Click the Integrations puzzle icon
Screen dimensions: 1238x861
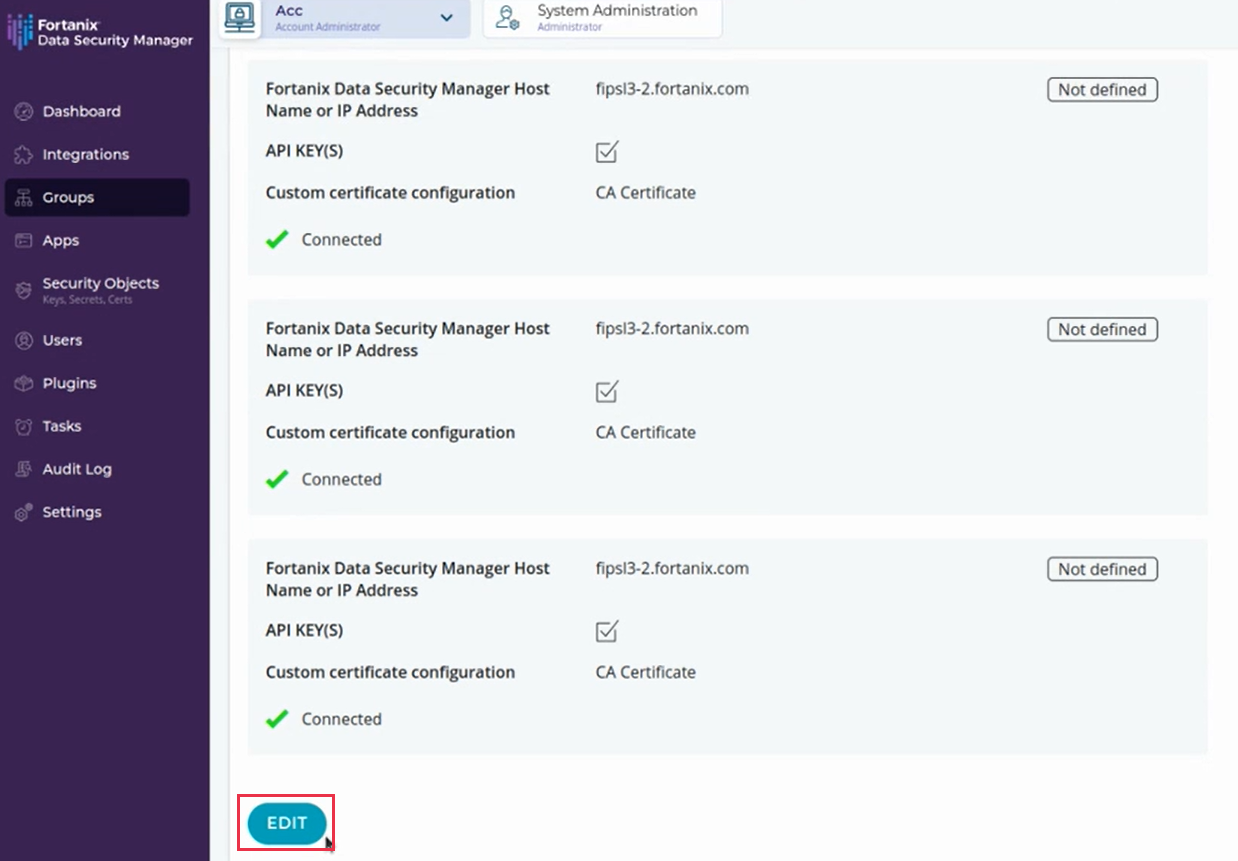pos(24,155)
